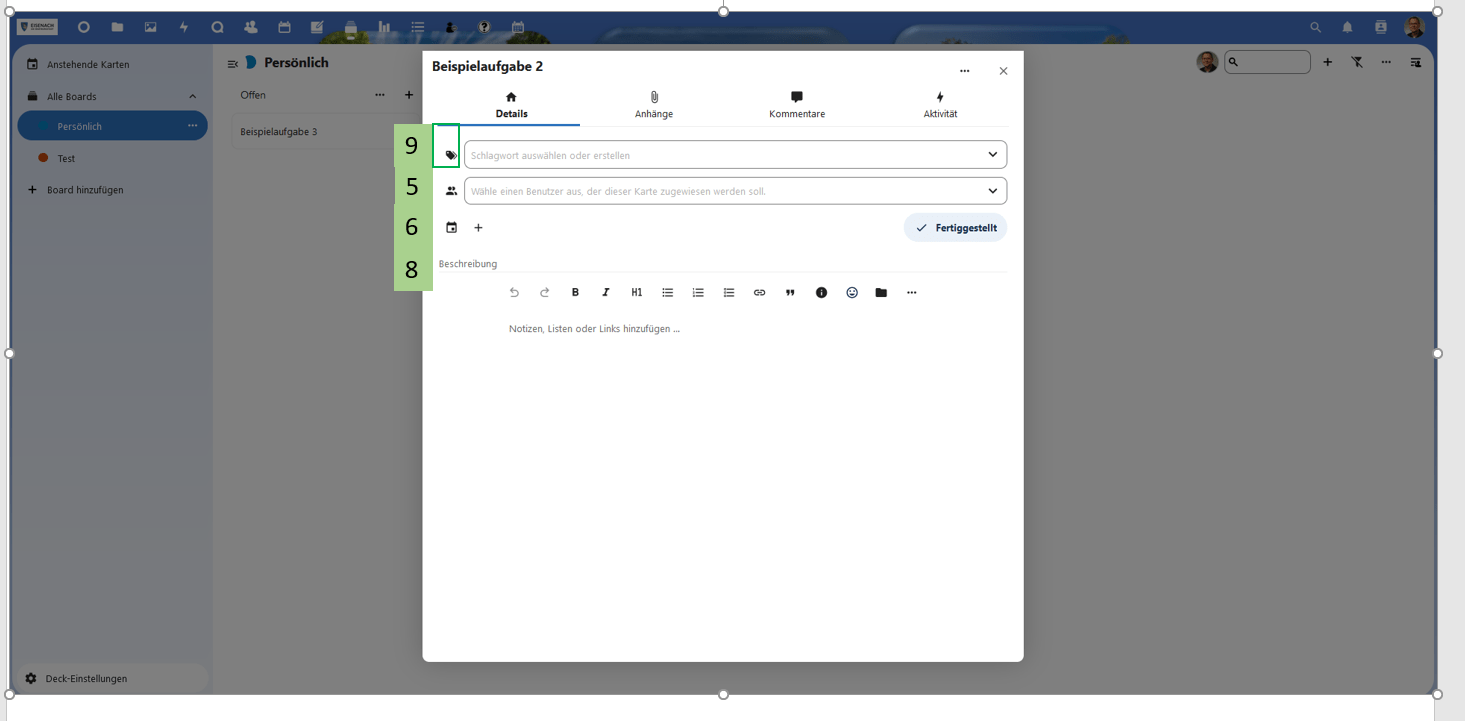1465x721 pixels.
Task: Toggle bold formatting in description editor
Action: coord(575,293)
